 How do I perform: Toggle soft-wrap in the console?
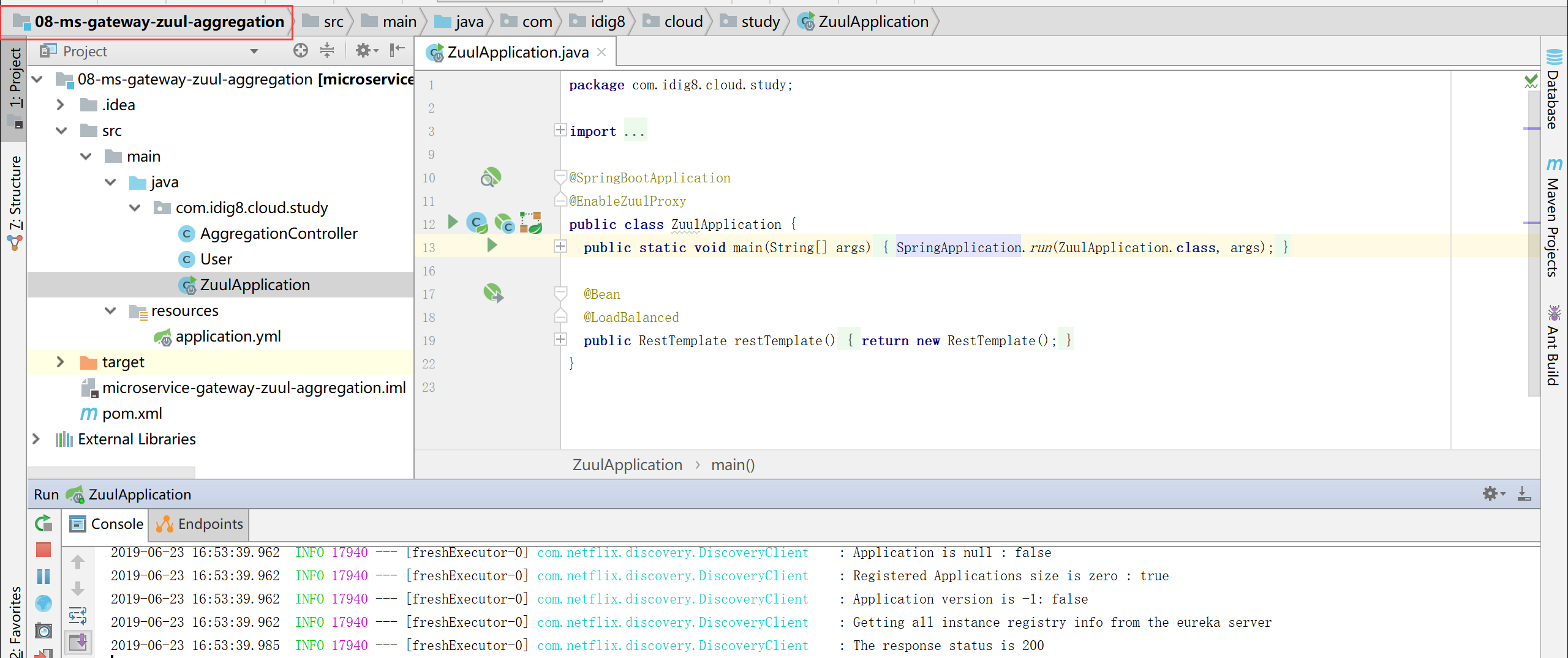(78, 615)
